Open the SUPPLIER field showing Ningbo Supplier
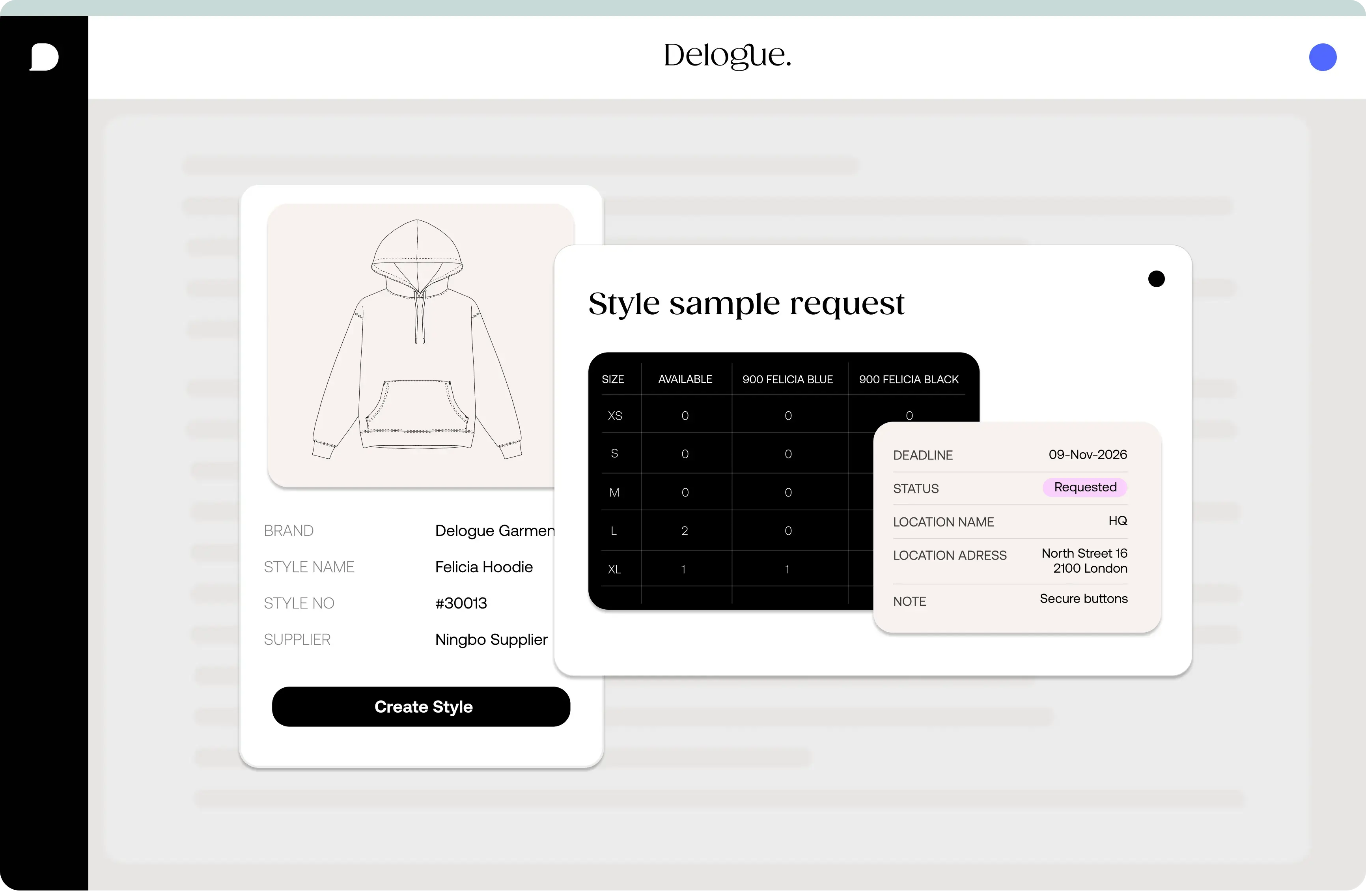 click(x=491, y=639)
